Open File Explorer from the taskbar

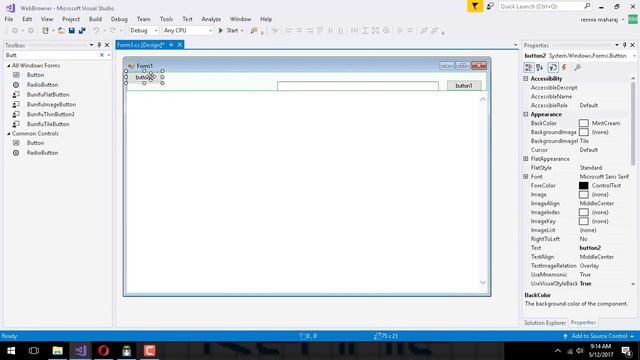pos(58,351)
